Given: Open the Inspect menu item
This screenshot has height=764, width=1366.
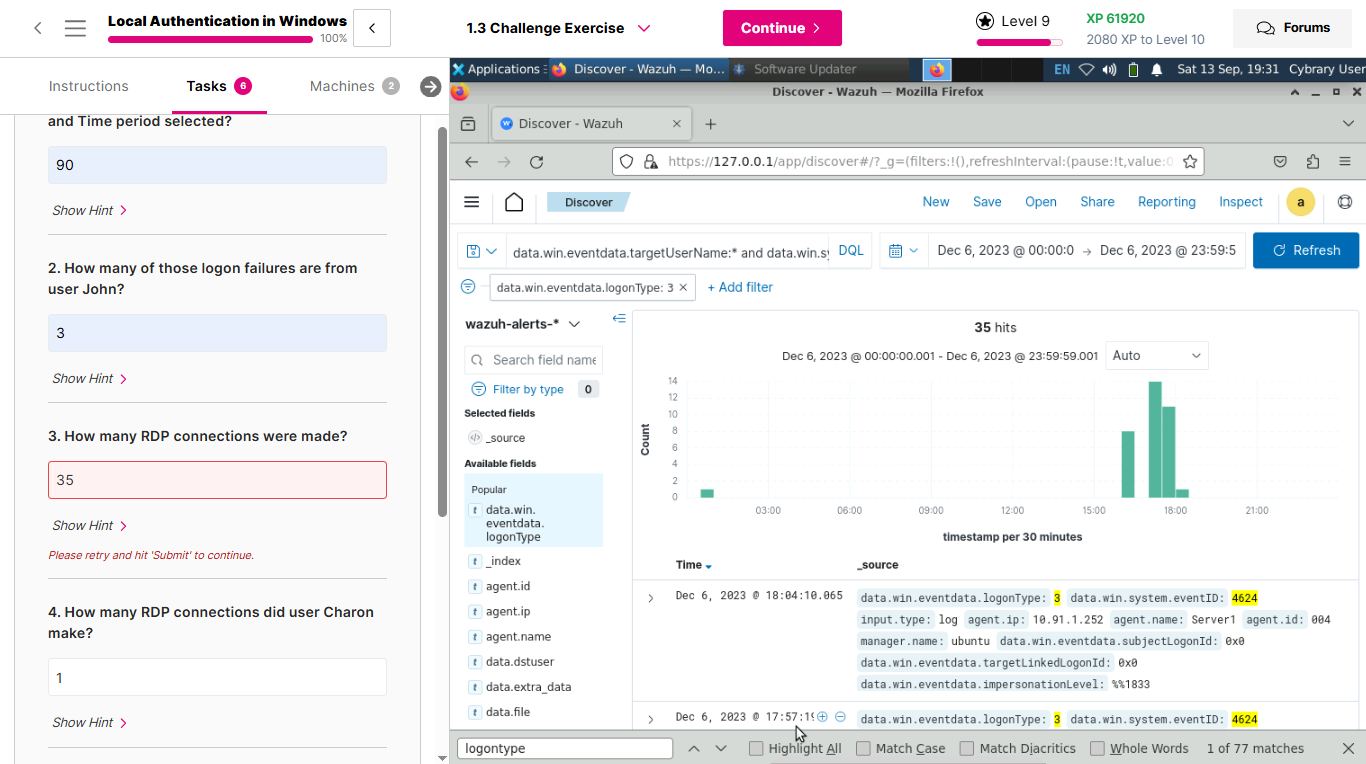Looking at the screenshot, I should coord(1240,202).
